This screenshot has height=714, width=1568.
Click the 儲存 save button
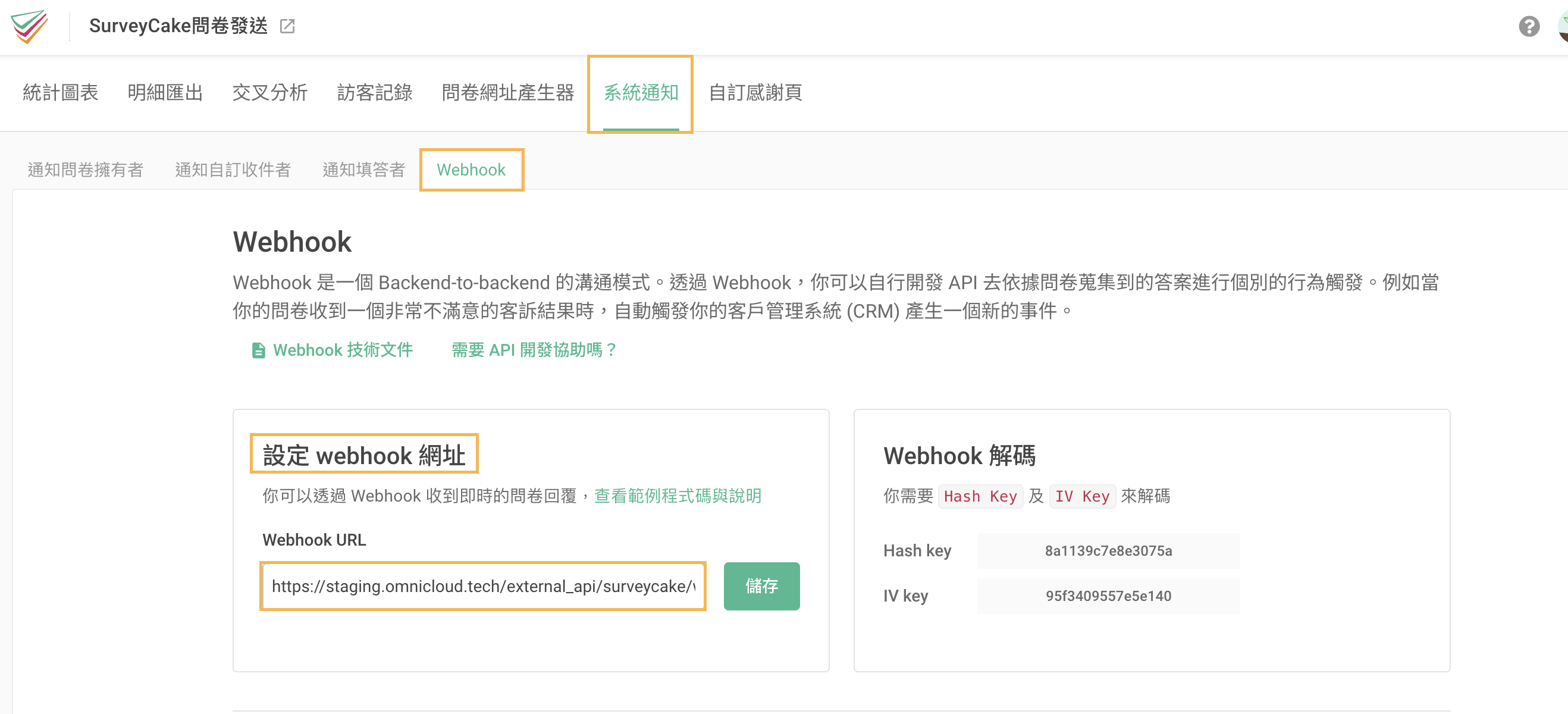tap(761, 585)
